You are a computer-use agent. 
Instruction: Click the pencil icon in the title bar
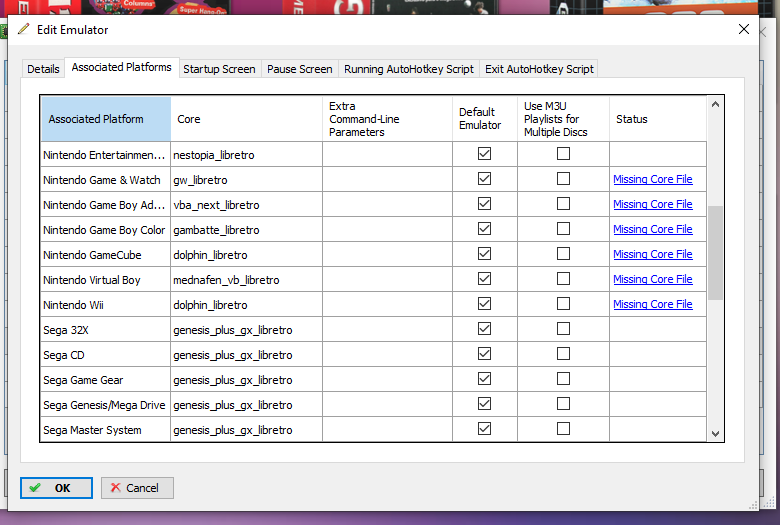(23, 29)
